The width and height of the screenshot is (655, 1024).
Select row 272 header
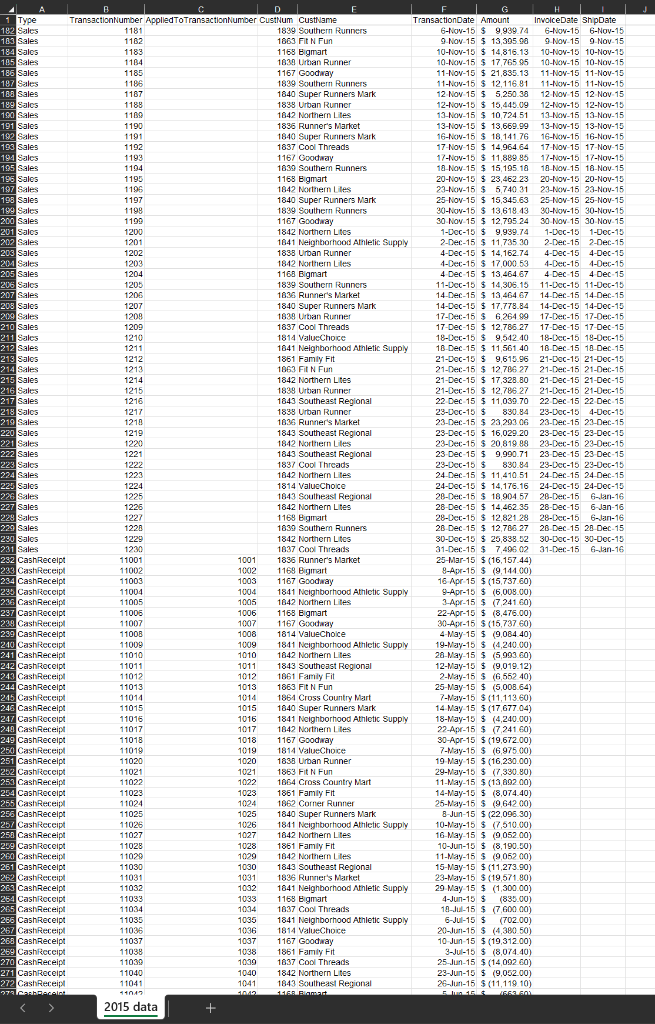click(x=8, y=983)
